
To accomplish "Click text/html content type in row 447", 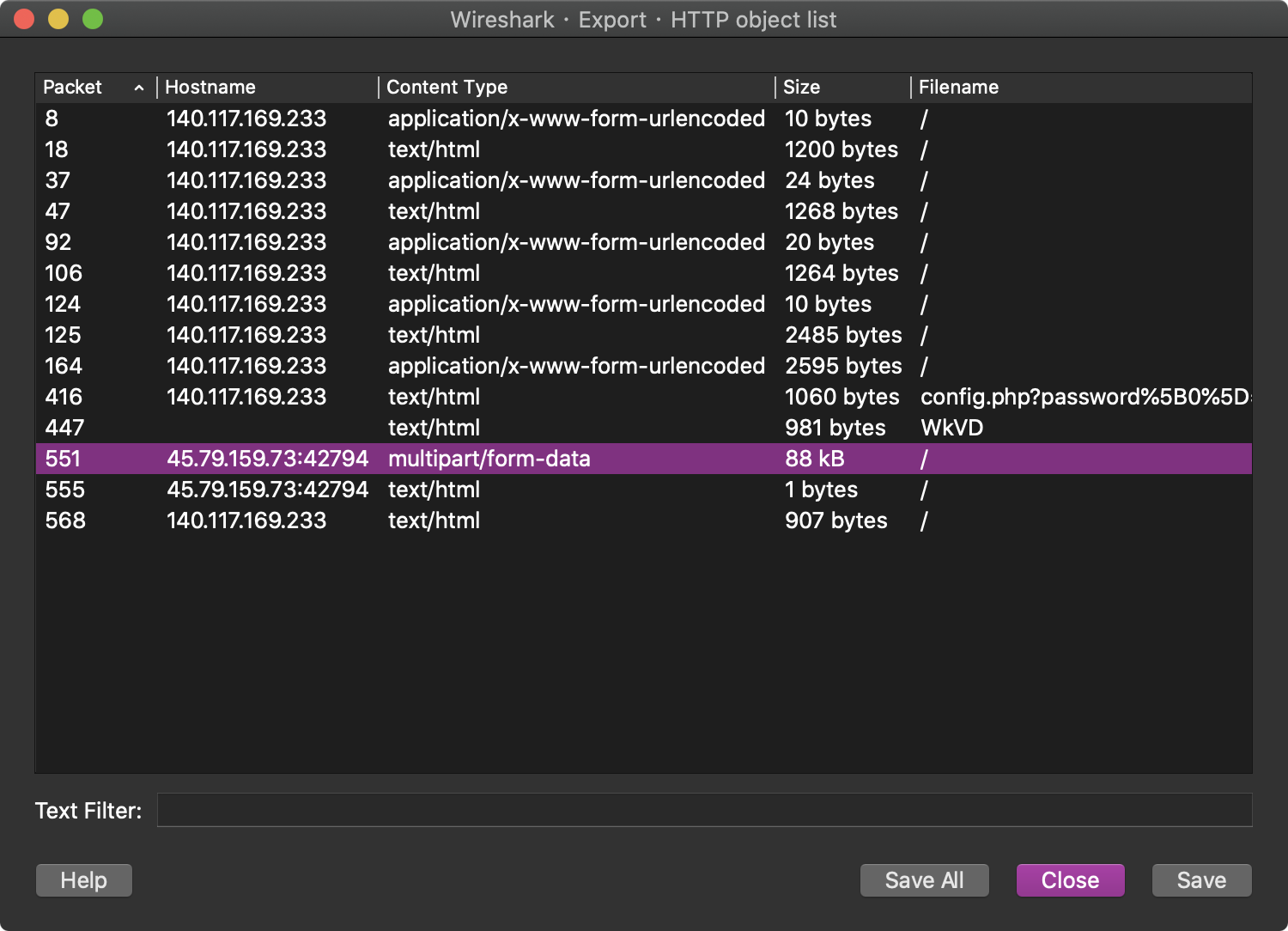I will 434,428.
